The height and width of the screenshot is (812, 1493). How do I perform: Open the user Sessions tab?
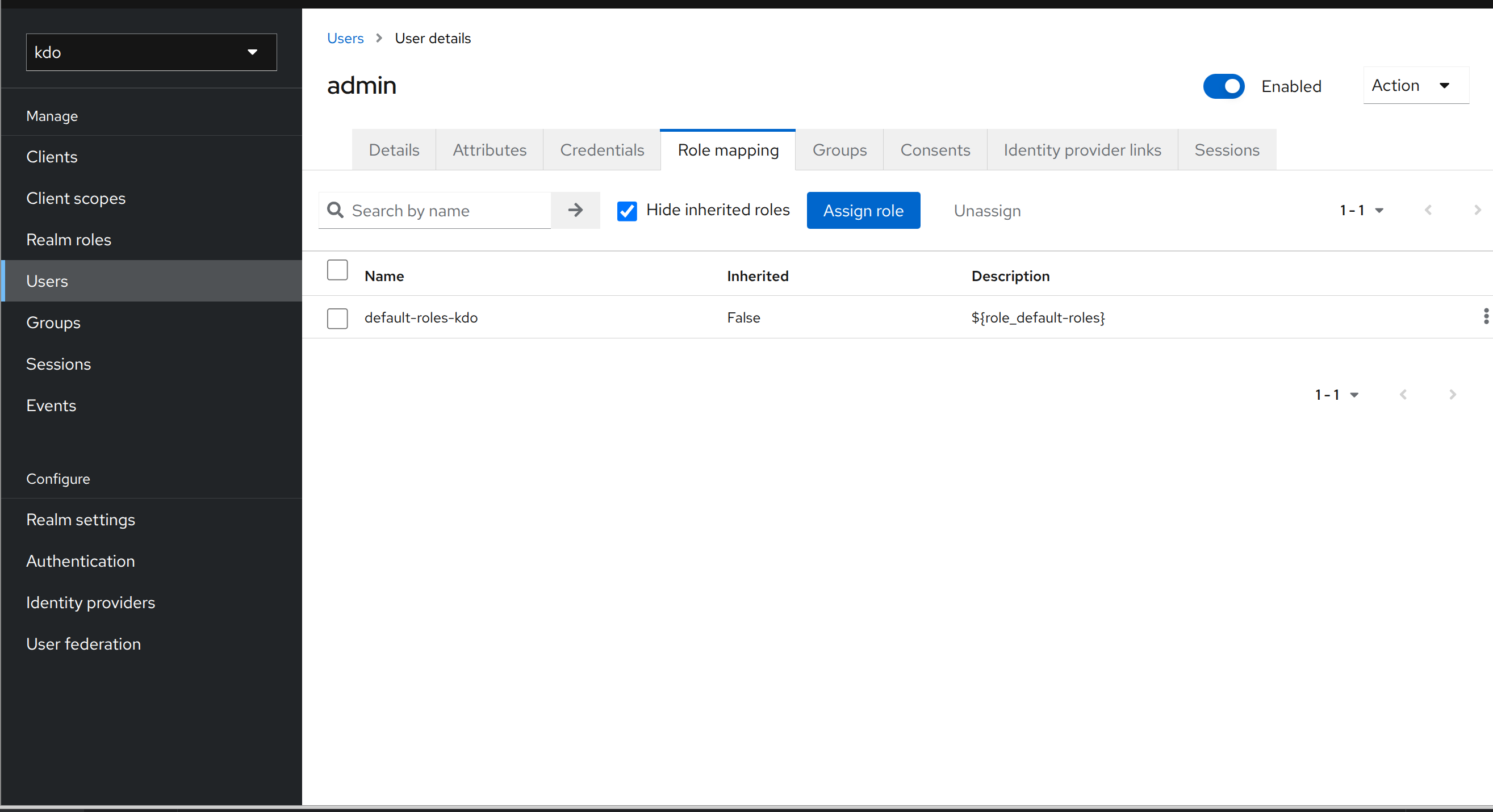coord(1227,149)
